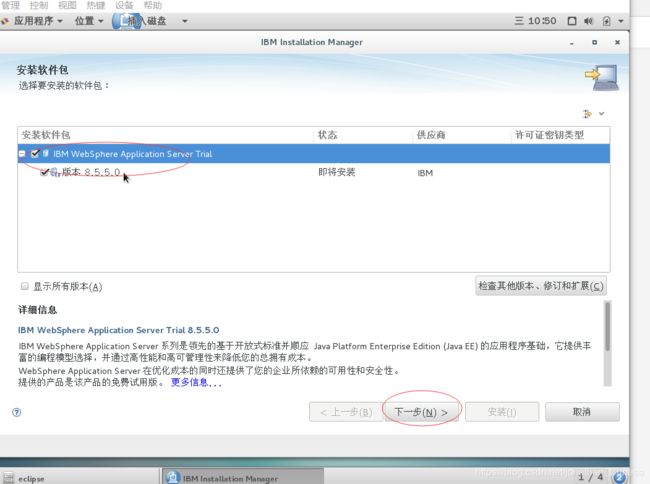
Task: Open the 应用程序 menu
Action: 38,21
